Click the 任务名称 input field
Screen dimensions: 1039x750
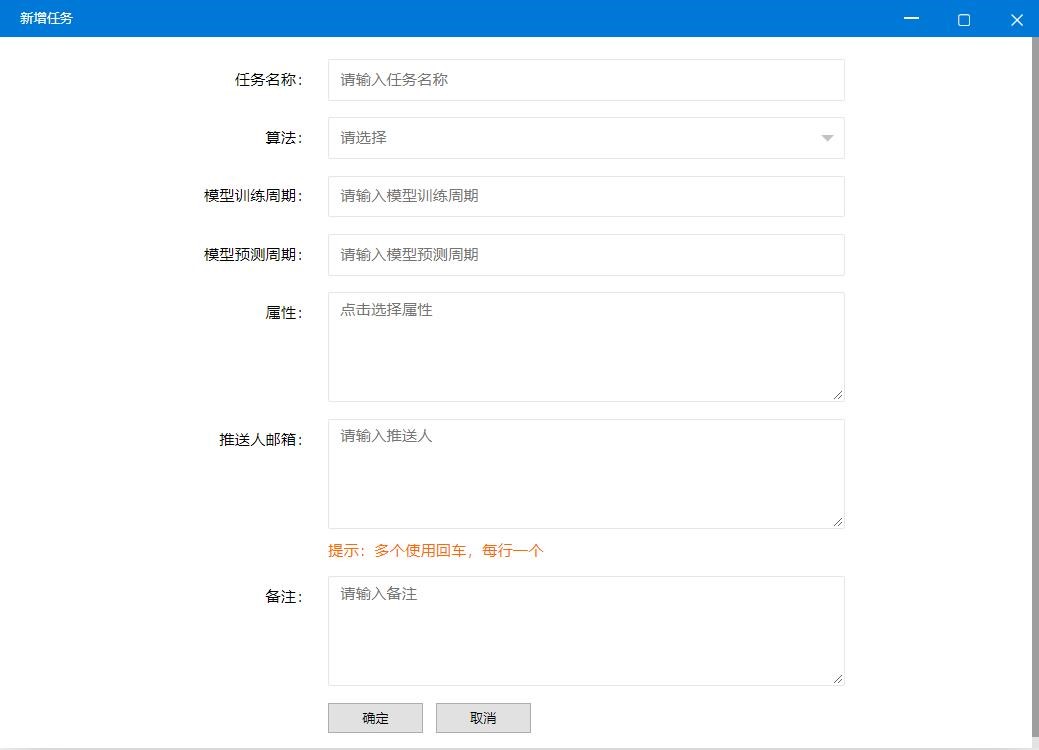tap(585, 80)
